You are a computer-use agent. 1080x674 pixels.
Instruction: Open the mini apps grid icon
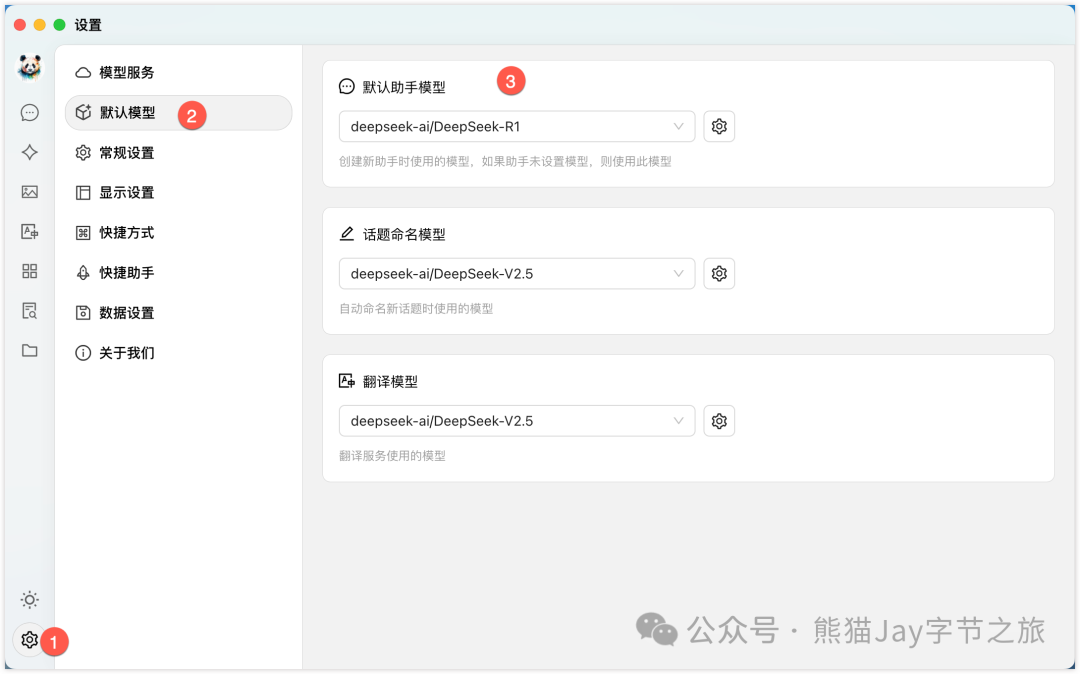click(30, 271)
